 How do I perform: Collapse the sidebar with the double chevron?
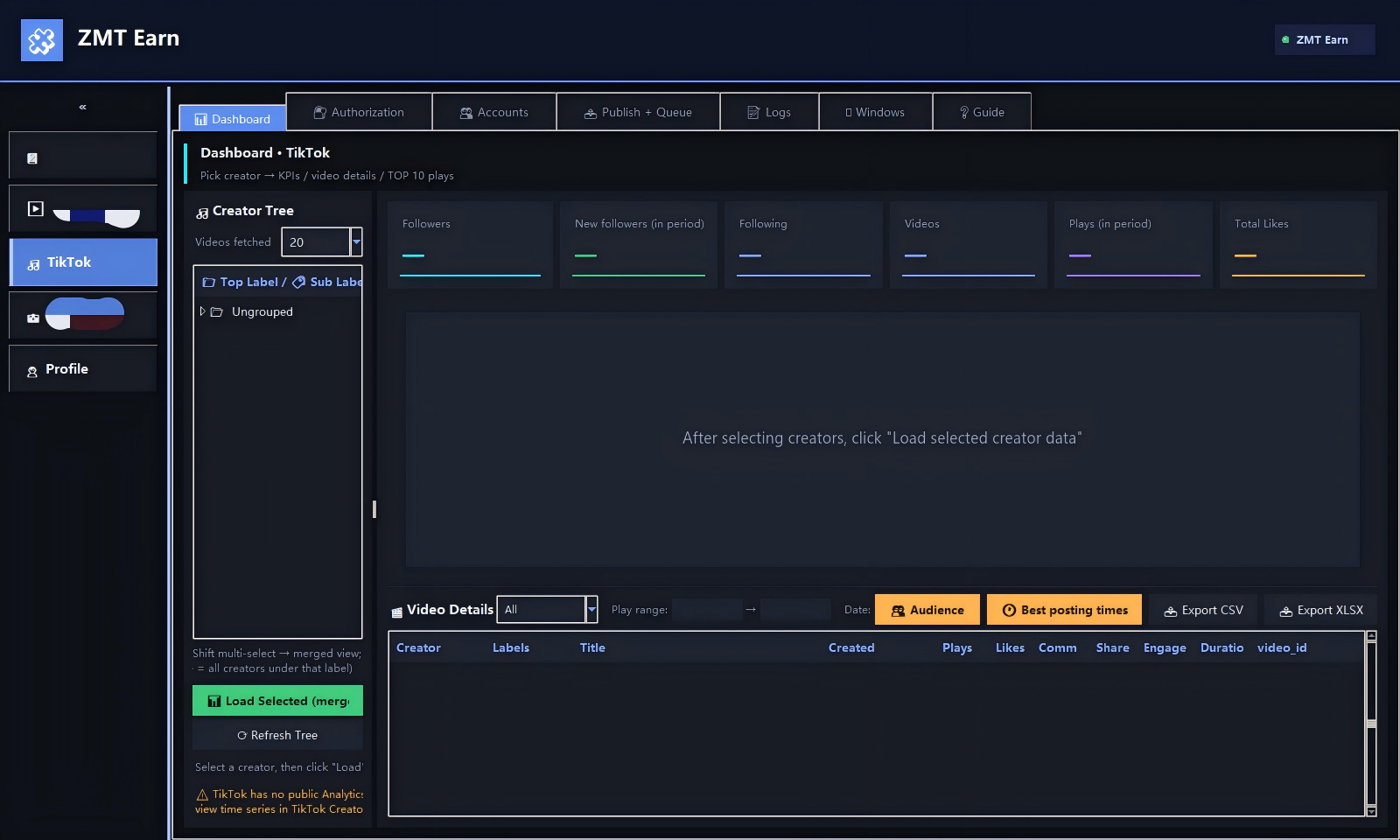tap(83, 107)
